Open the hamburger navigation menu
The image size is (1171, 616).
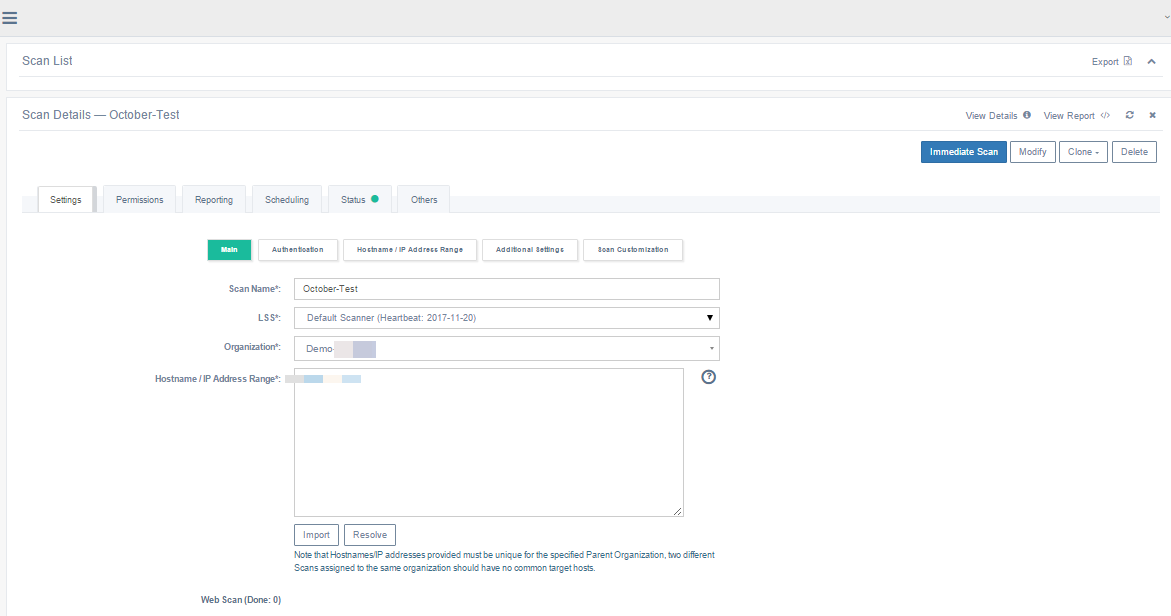tap(10, 17)
